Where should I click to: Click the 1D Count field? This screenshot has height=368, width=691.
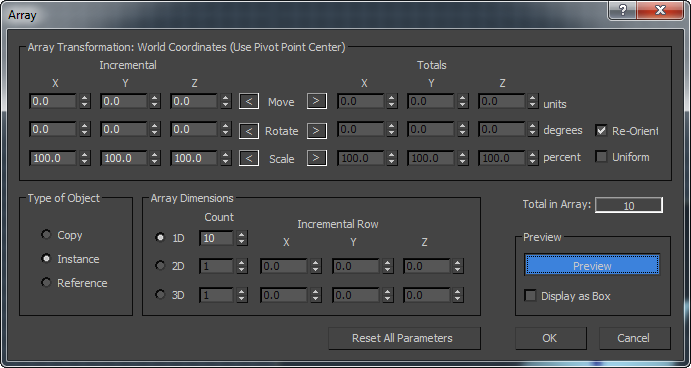[x=216, y=238]
